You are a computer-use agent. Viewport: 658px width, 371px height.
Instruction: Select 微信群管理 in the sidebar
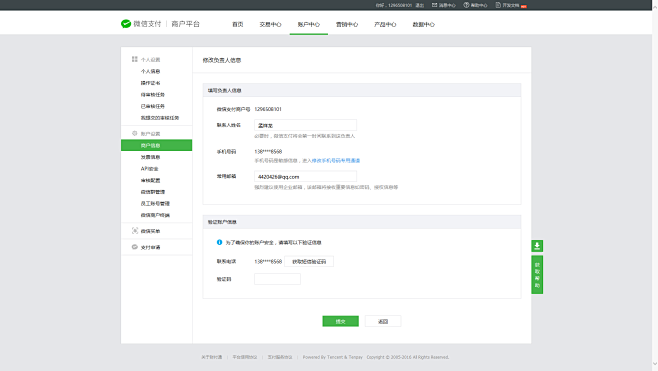153,192
